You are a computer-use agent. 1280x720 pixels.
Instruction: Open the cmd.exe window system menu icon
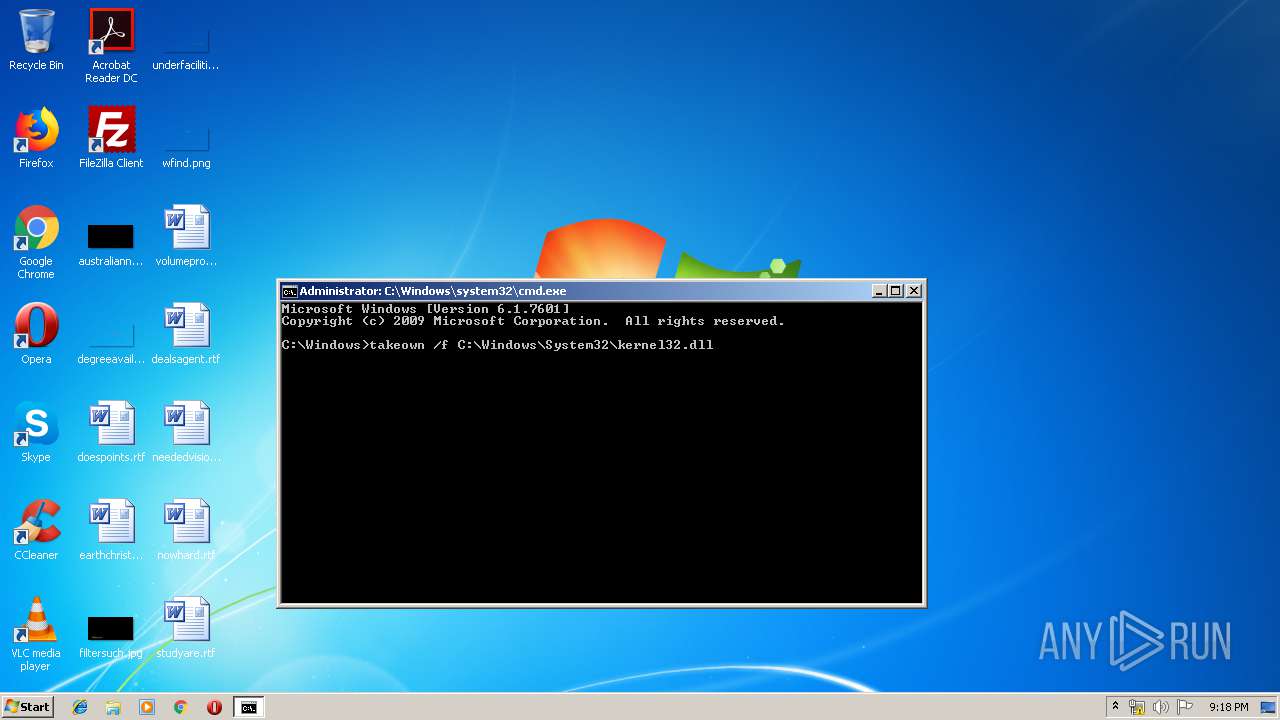289,291
